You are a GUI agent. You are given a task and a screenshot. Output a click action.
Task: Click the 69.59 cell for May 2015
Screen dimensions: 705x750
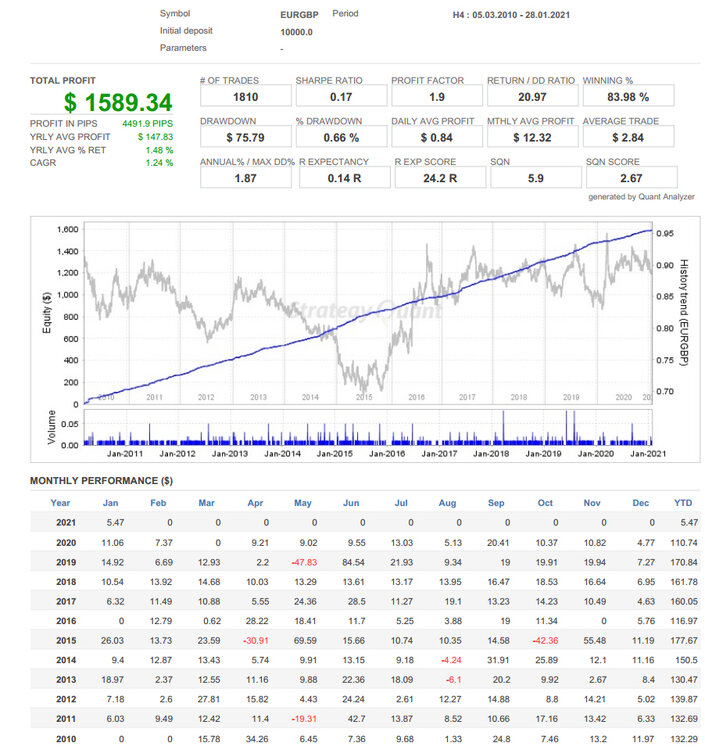point(305,640)
